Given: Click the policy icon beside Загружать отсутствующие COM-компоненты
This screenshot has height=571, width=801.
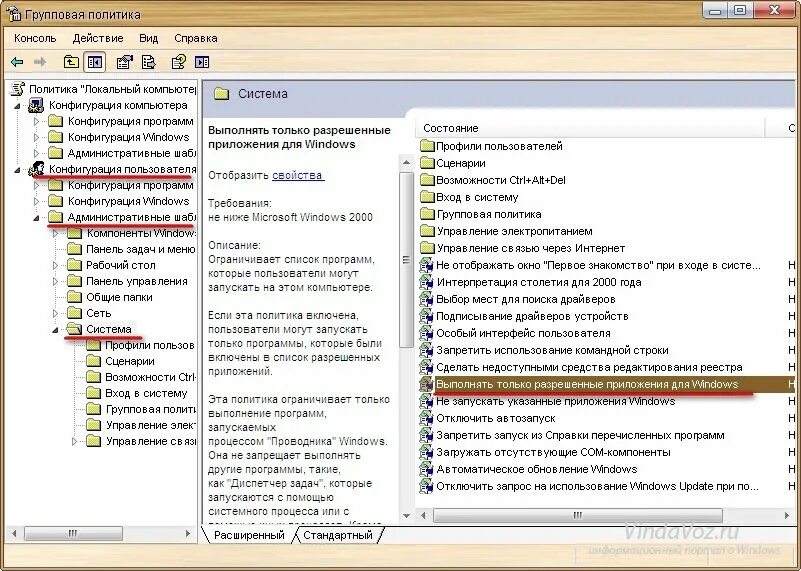Looking at the screenshot, I should coord(426,453).
